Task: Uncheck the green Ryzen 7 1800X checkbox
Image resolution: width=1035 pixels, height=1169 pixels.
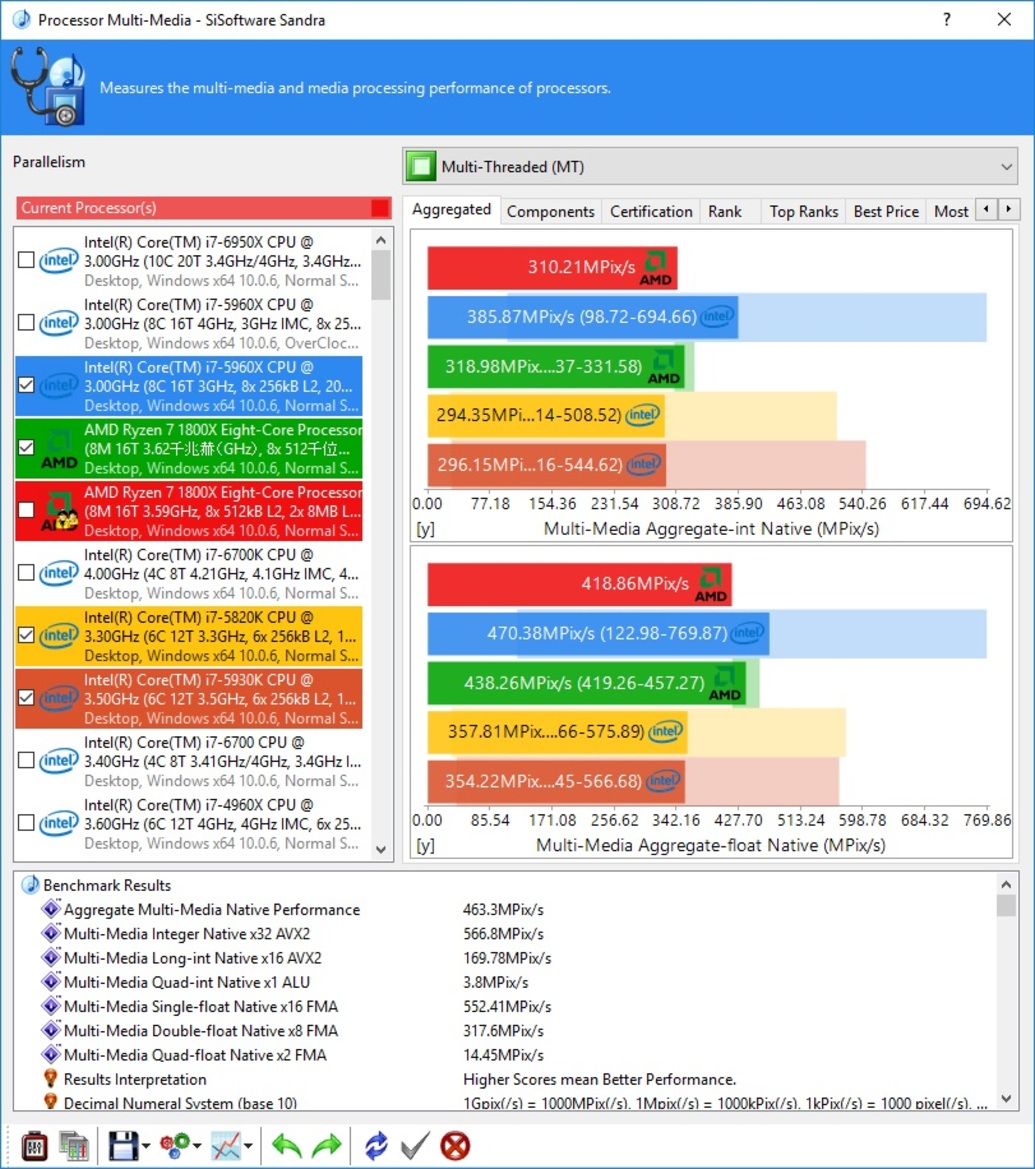Action: pyautogui.click(x=26, y=447)
